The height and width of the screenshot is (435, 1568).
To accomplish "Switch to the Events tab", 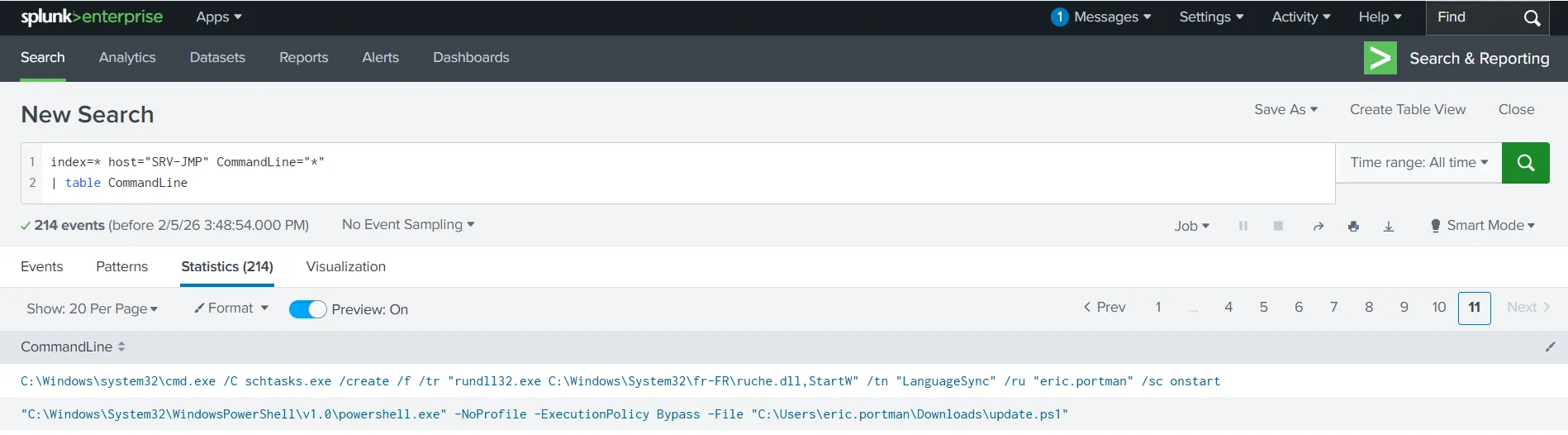I will tap(41, 266).
